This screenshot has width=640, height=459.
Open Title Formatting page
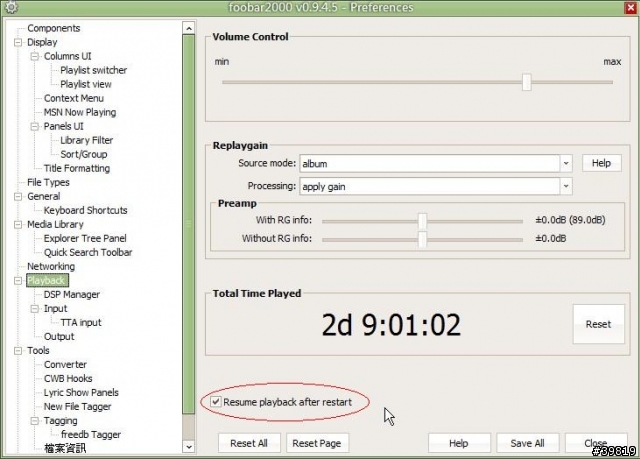[77, 169]
